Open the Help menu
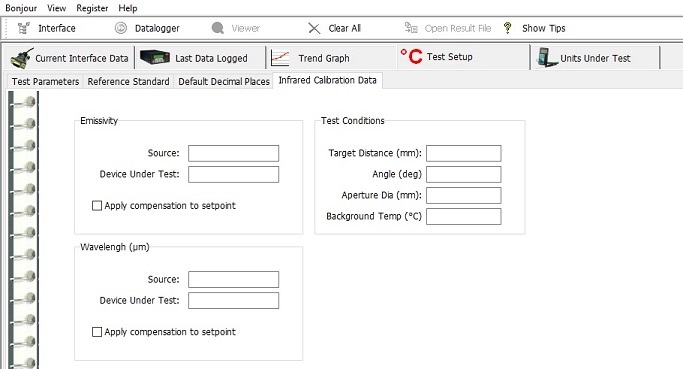This screenshot has width=683, height=369. click(128, 8)
